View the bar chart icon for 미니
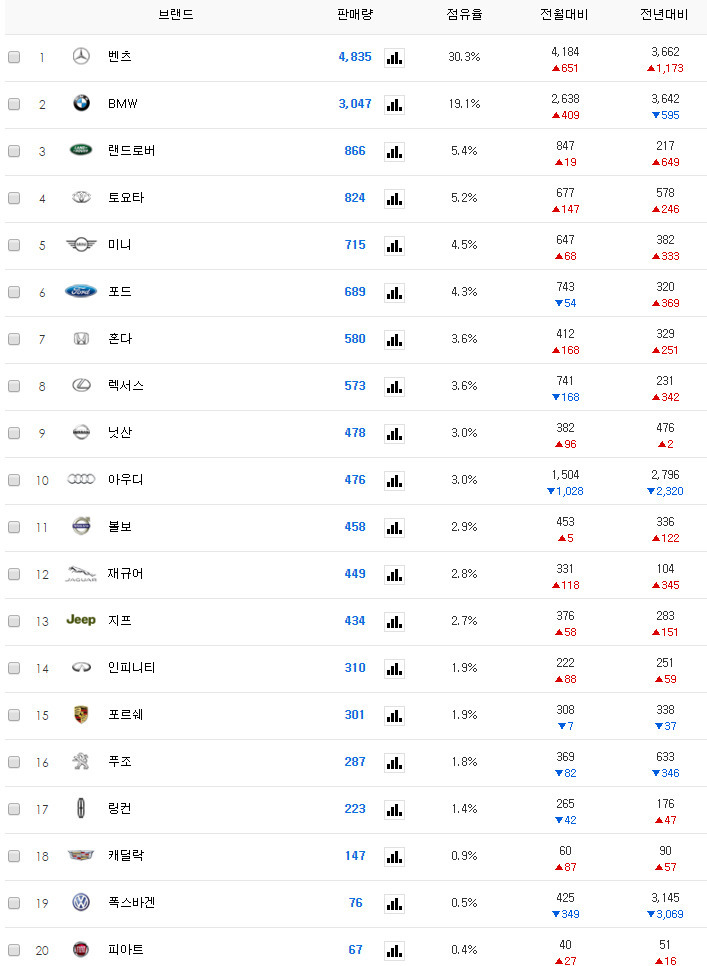 pyautogui.click(x=394, y=246)
